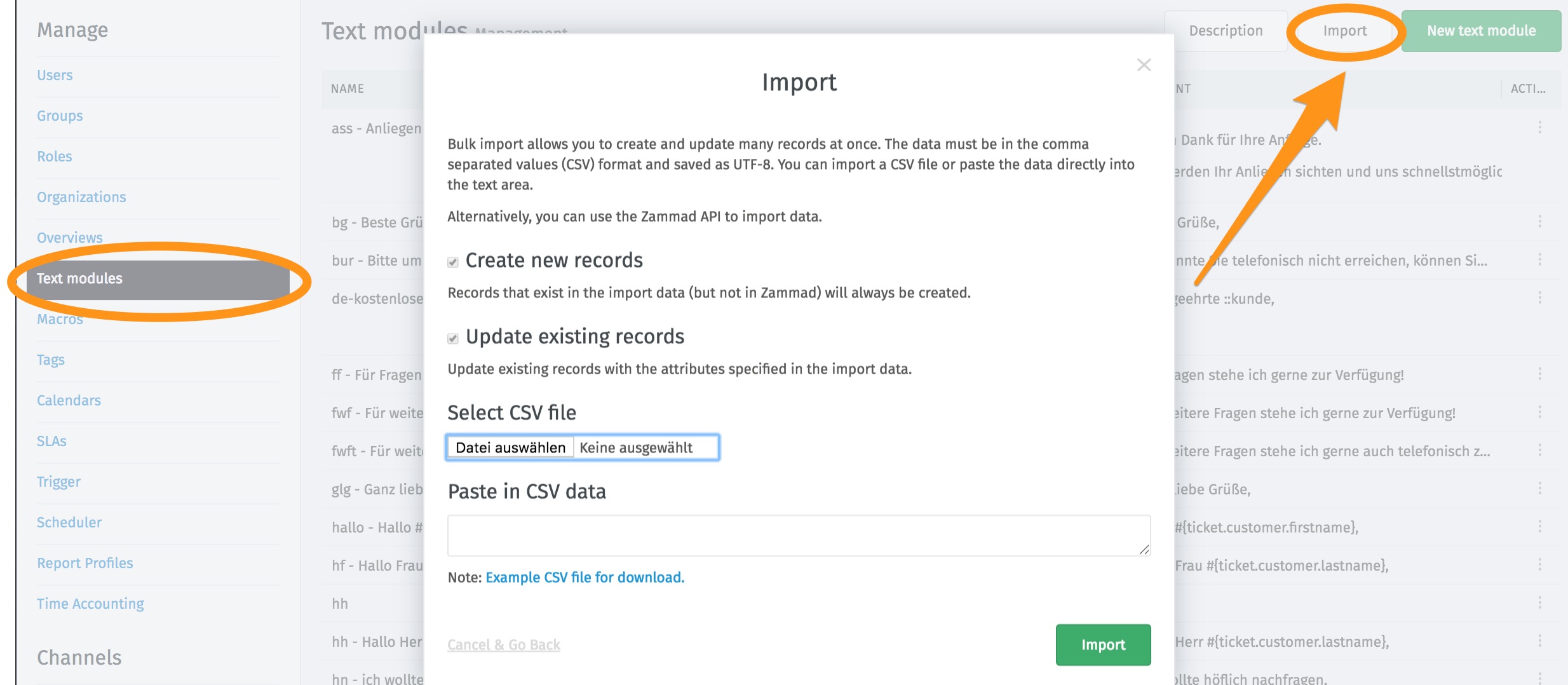1568x685 pixels.
Task: Open Report Profiles in sidebar
Action: coord(85,563)
